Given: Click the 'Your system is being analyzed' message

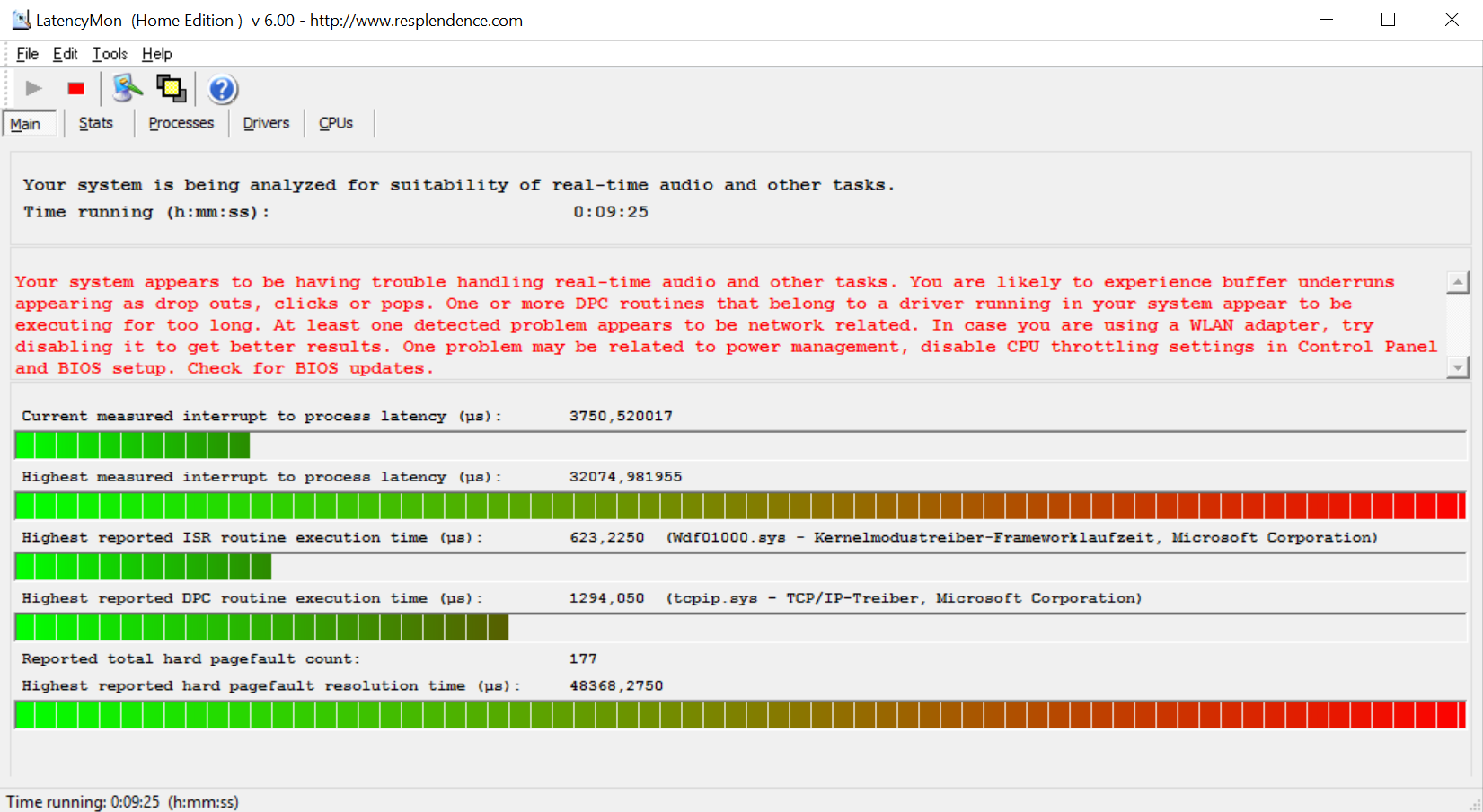Looking at the screenshot, I should tap(459, 185).
